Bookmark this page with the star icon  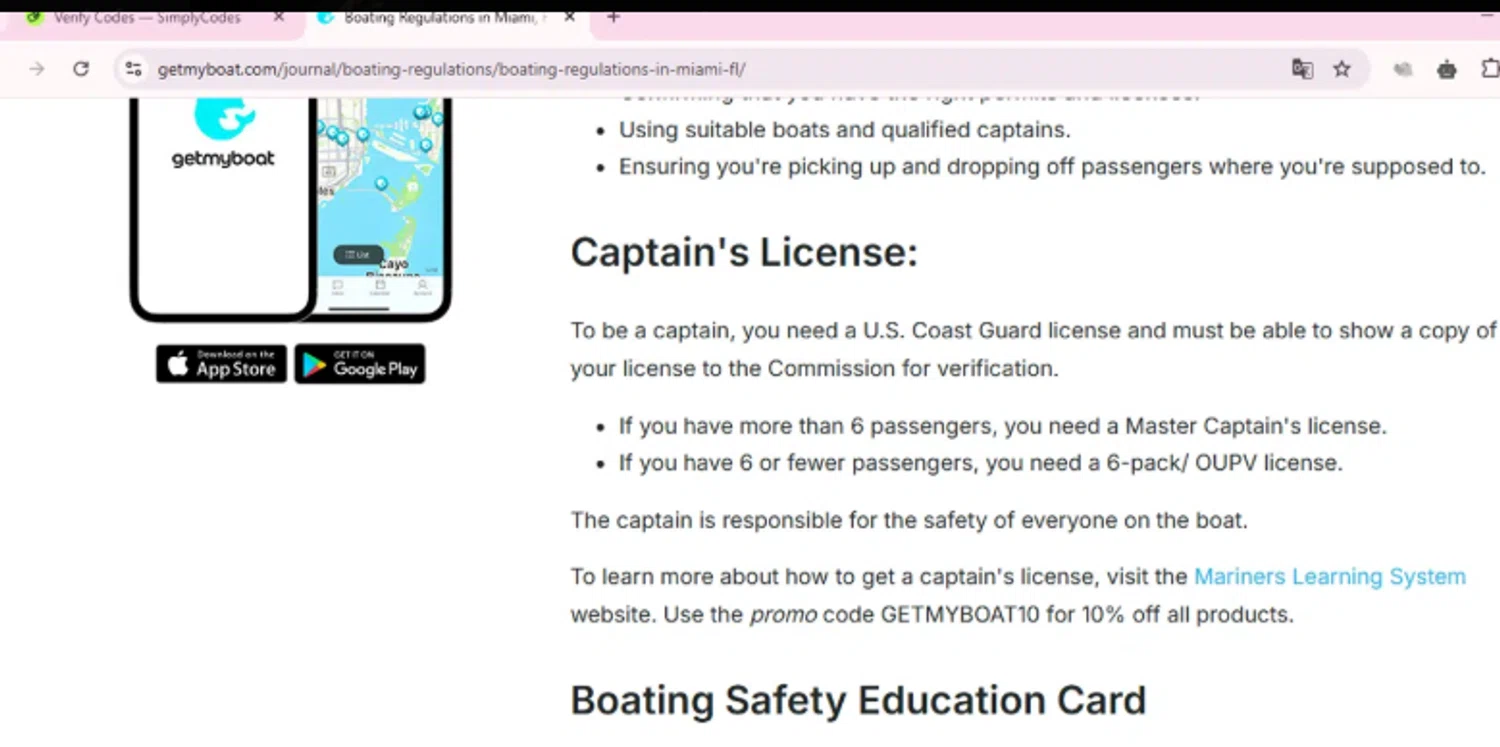point(1342,69)
